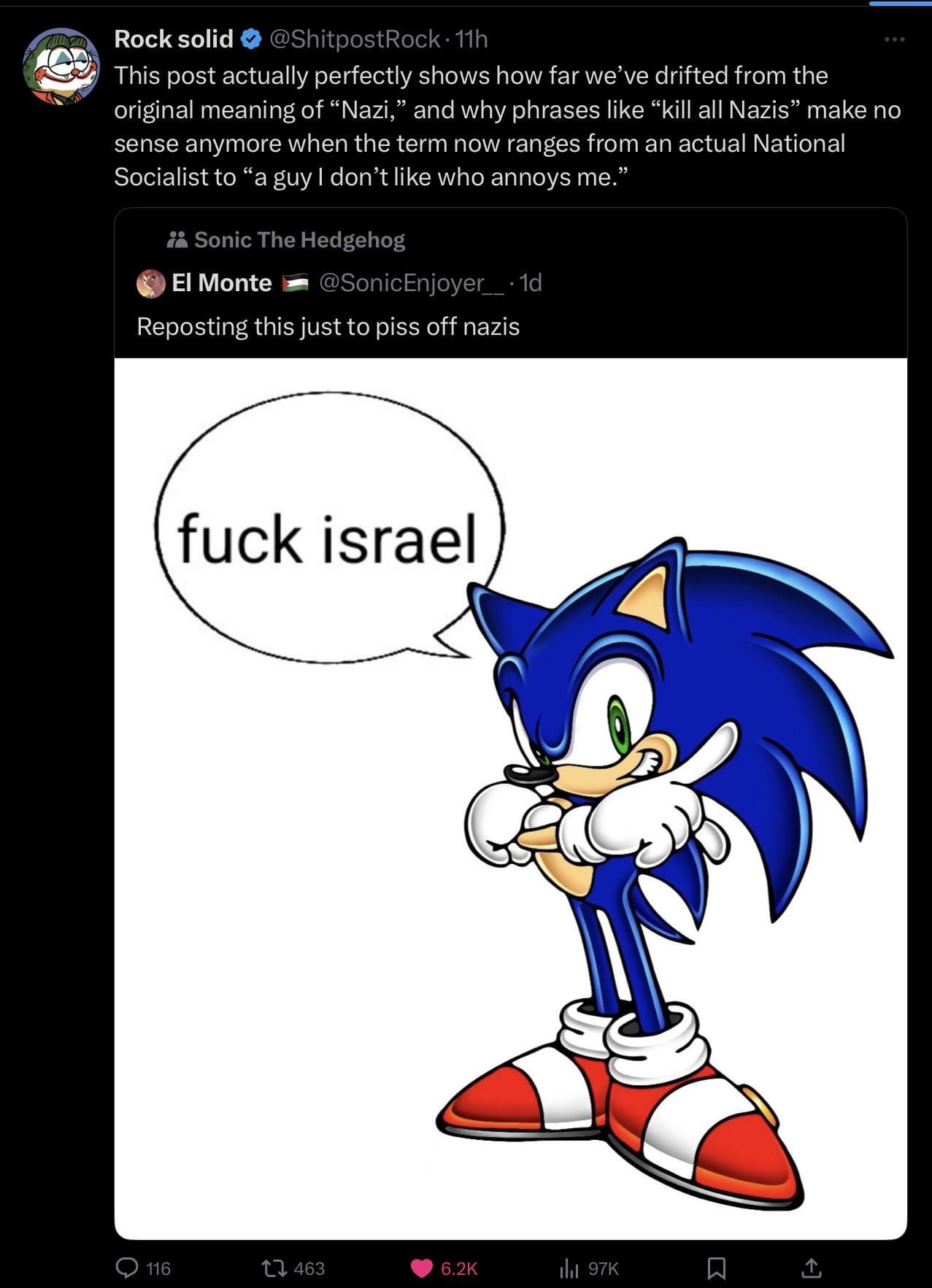Screen dimensions: 932x1288
Task: Click the Palestine flag emoji
Action: coord(295,283)
